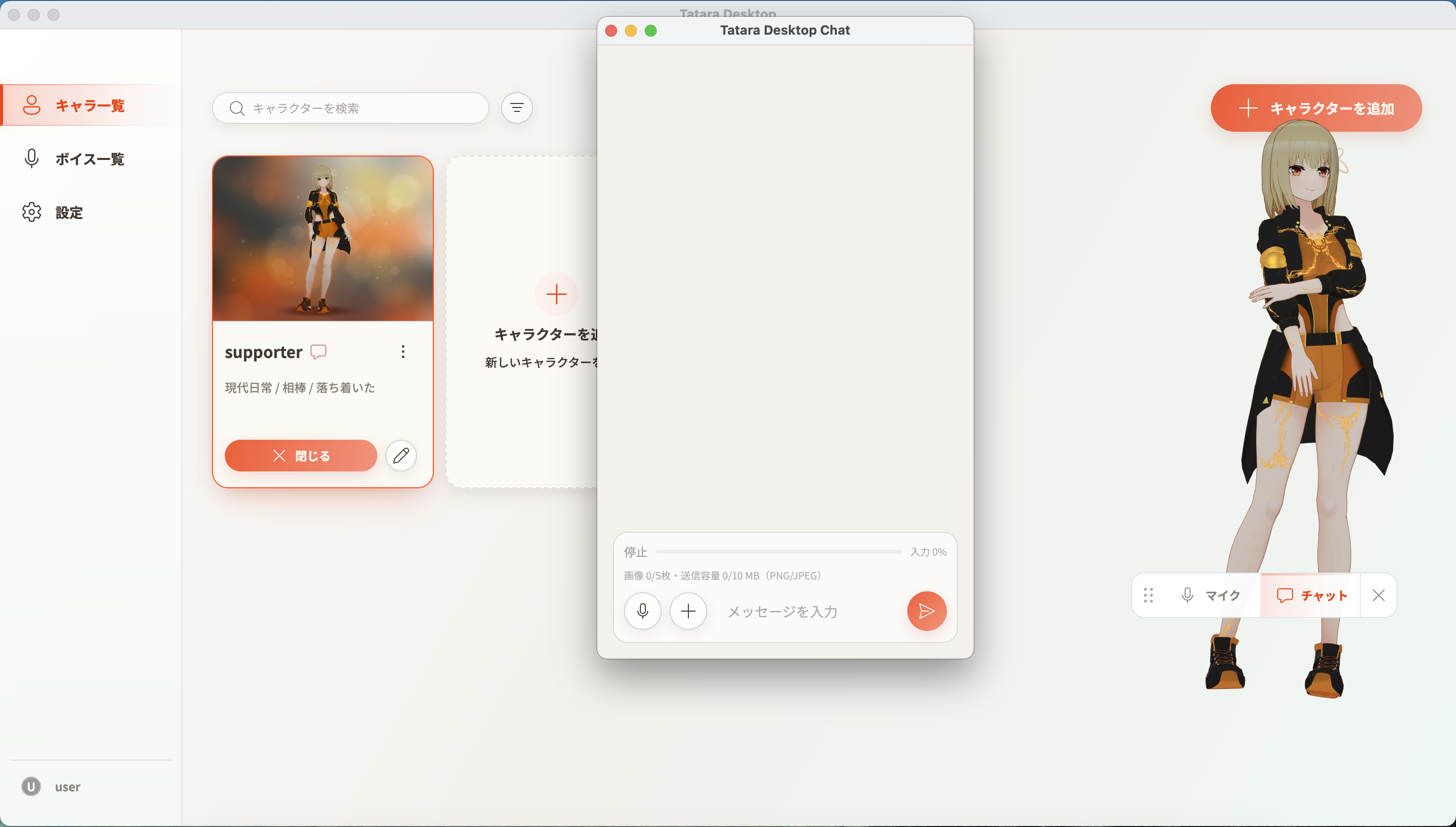Open supporter card's three-dot menu

[403, 352]
